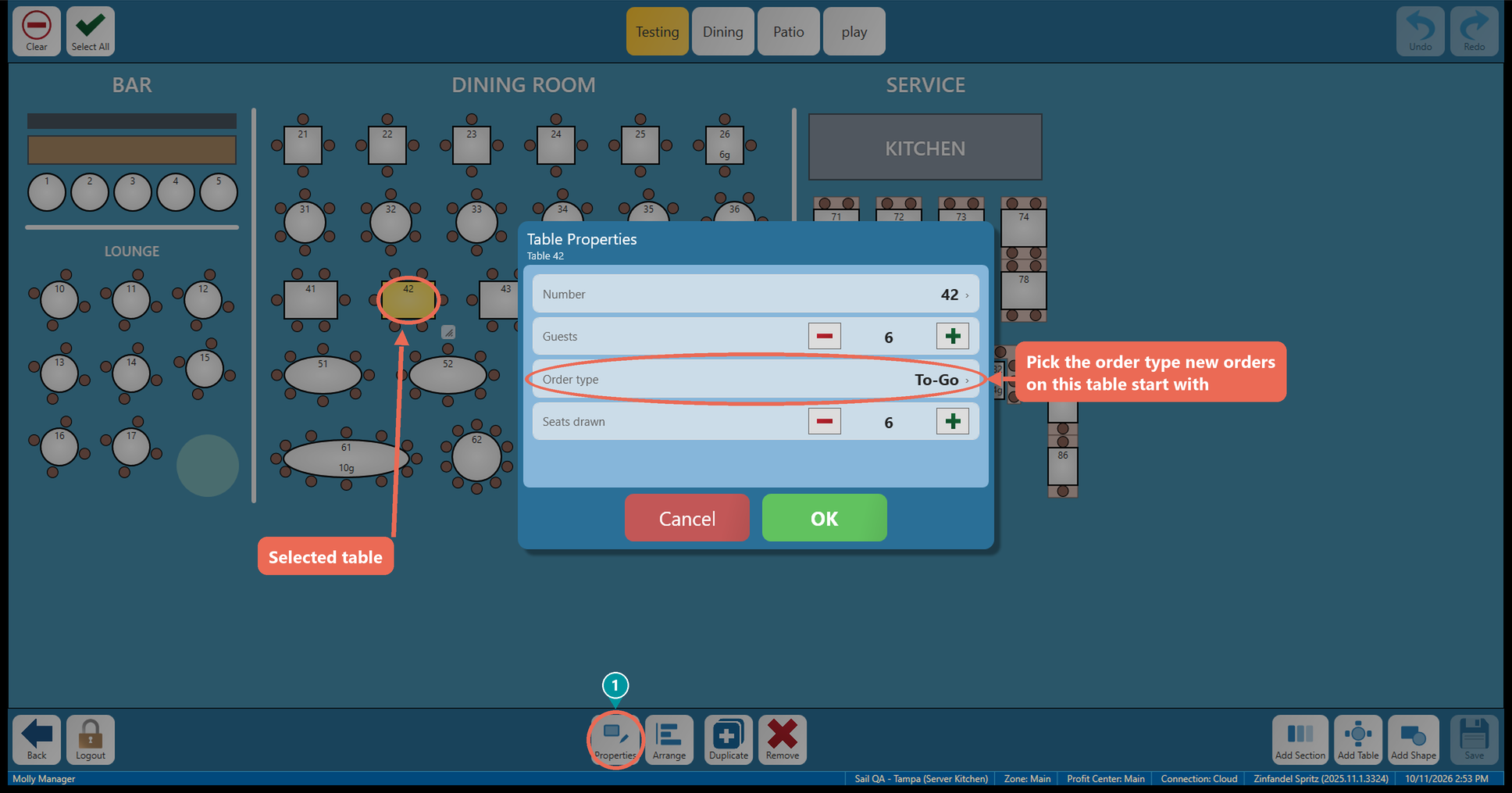Open the Order type To-Go selector
Viewport: 1512px width, 793px height.
(x=755, y=380)
